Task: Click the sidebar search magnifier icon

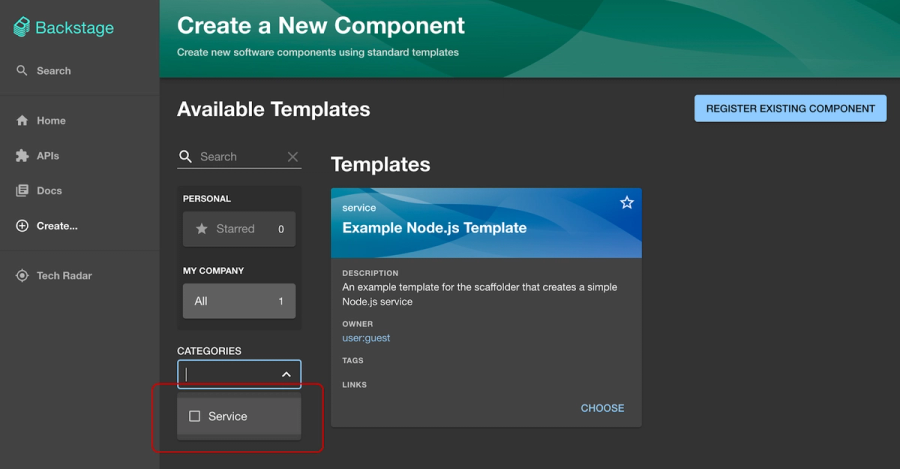Action: 22,71
